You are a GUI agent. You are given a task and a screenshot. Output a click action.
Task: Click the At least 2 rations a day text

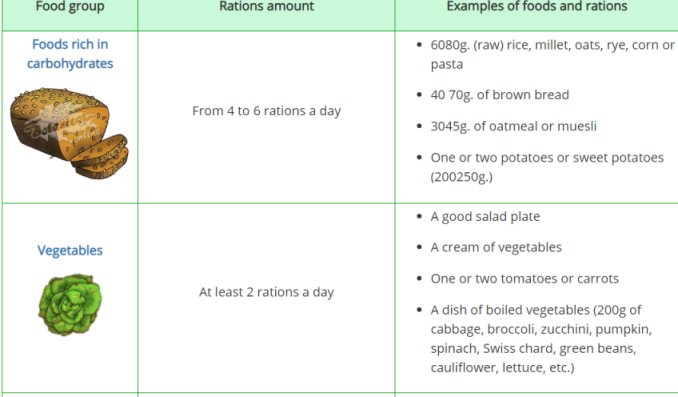[x=266, y=292]
